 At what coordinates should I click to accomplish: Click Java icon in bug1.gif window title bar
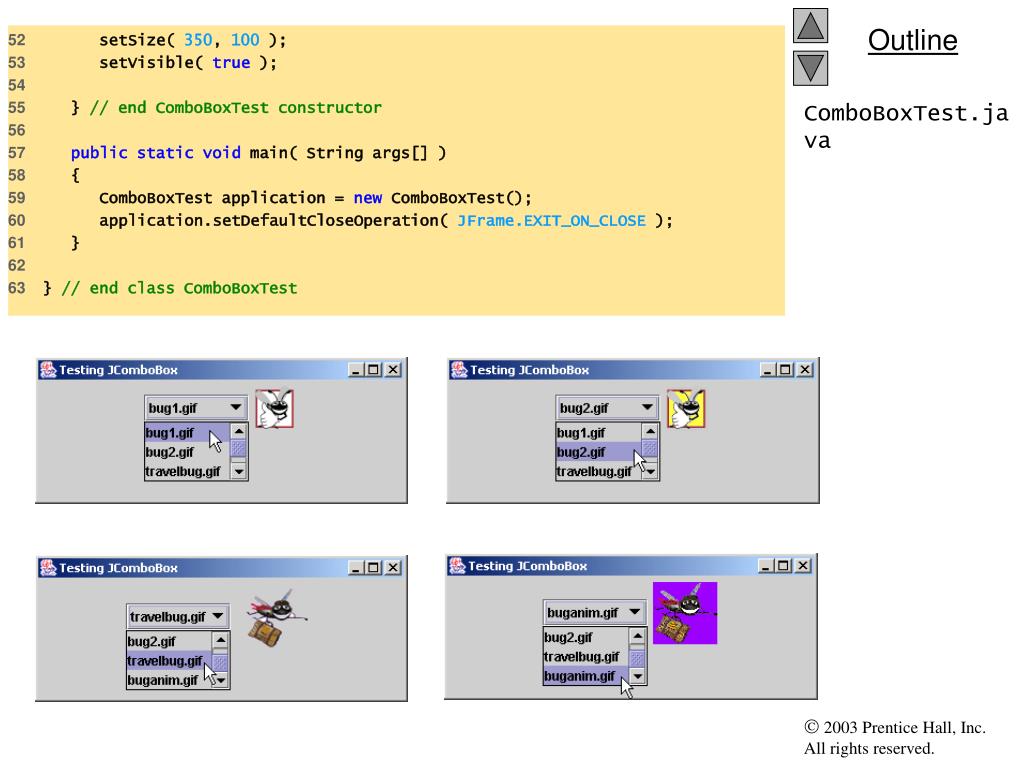tap(48, 370)
